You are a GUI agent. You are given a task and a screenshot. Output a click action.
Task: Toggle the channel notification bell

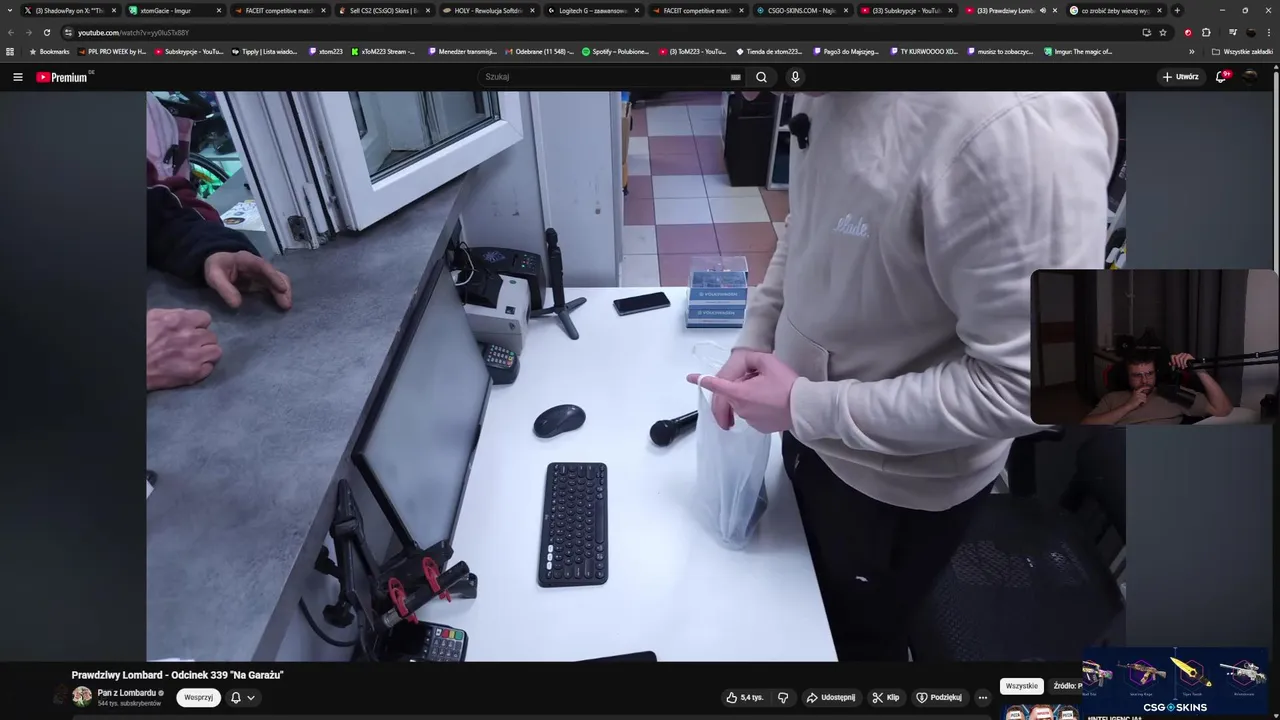tap(236, 697)
